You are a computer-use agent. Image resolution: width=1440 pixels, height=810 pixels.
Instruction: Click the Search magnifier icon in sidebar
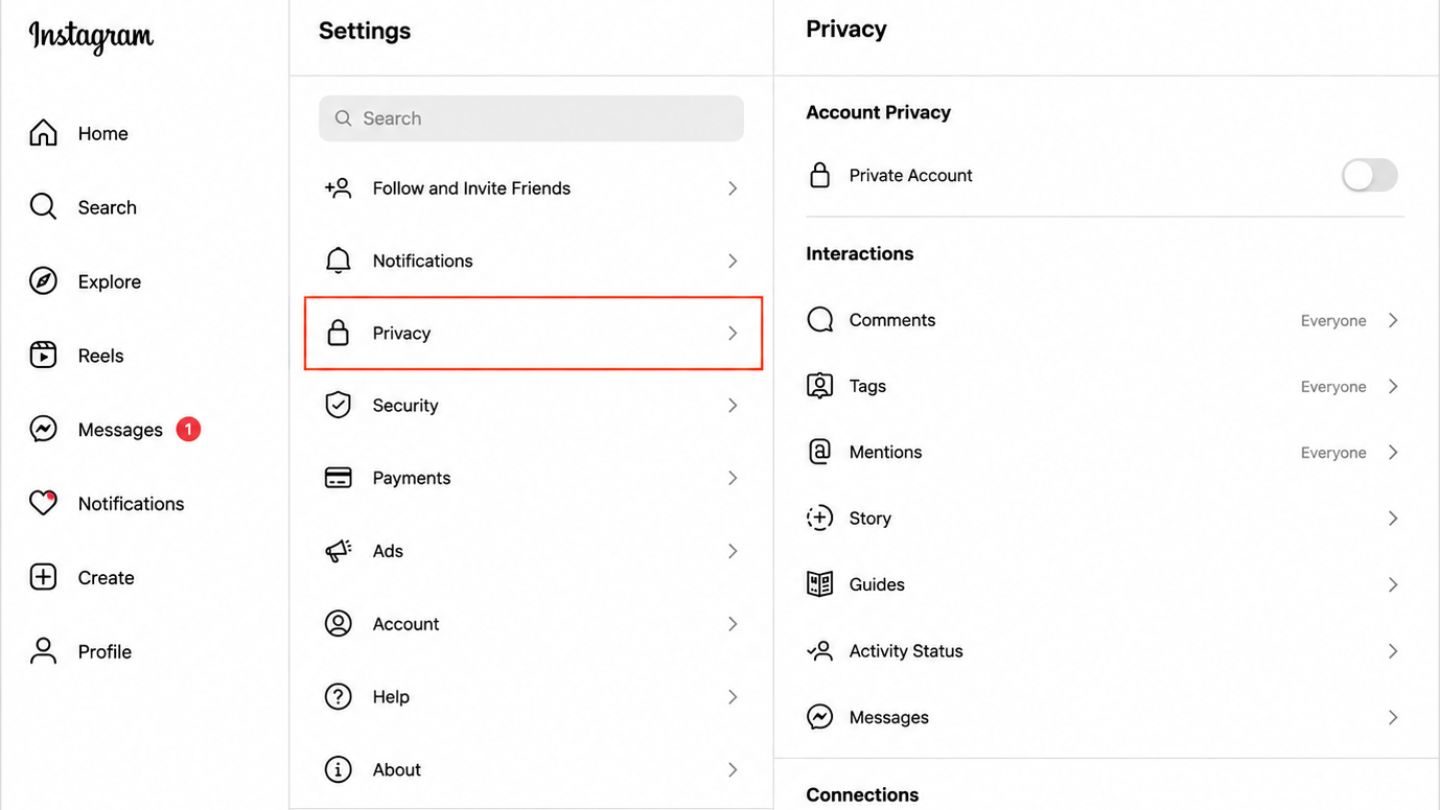[43, 207]
